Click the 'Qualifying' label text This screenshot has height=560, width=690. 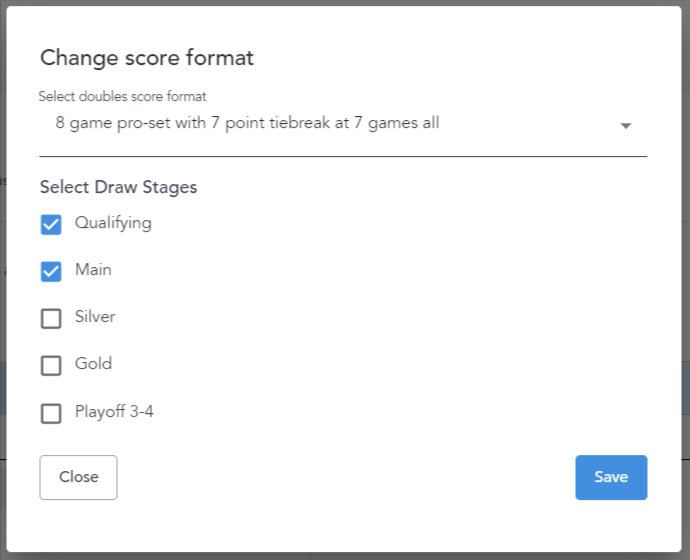pos(113,223)
